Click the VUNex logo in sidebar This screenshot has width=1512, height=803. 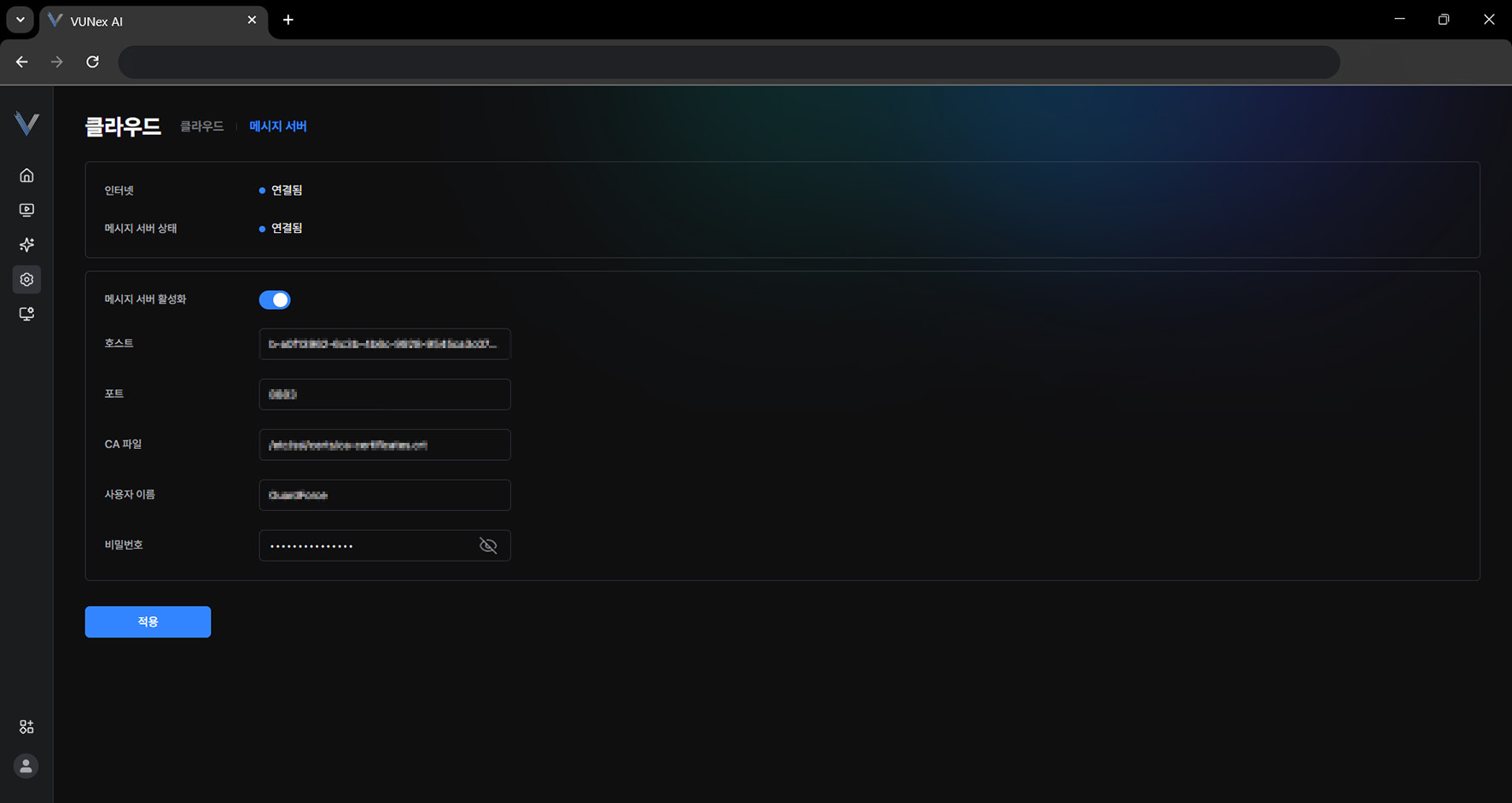(26, 124)
